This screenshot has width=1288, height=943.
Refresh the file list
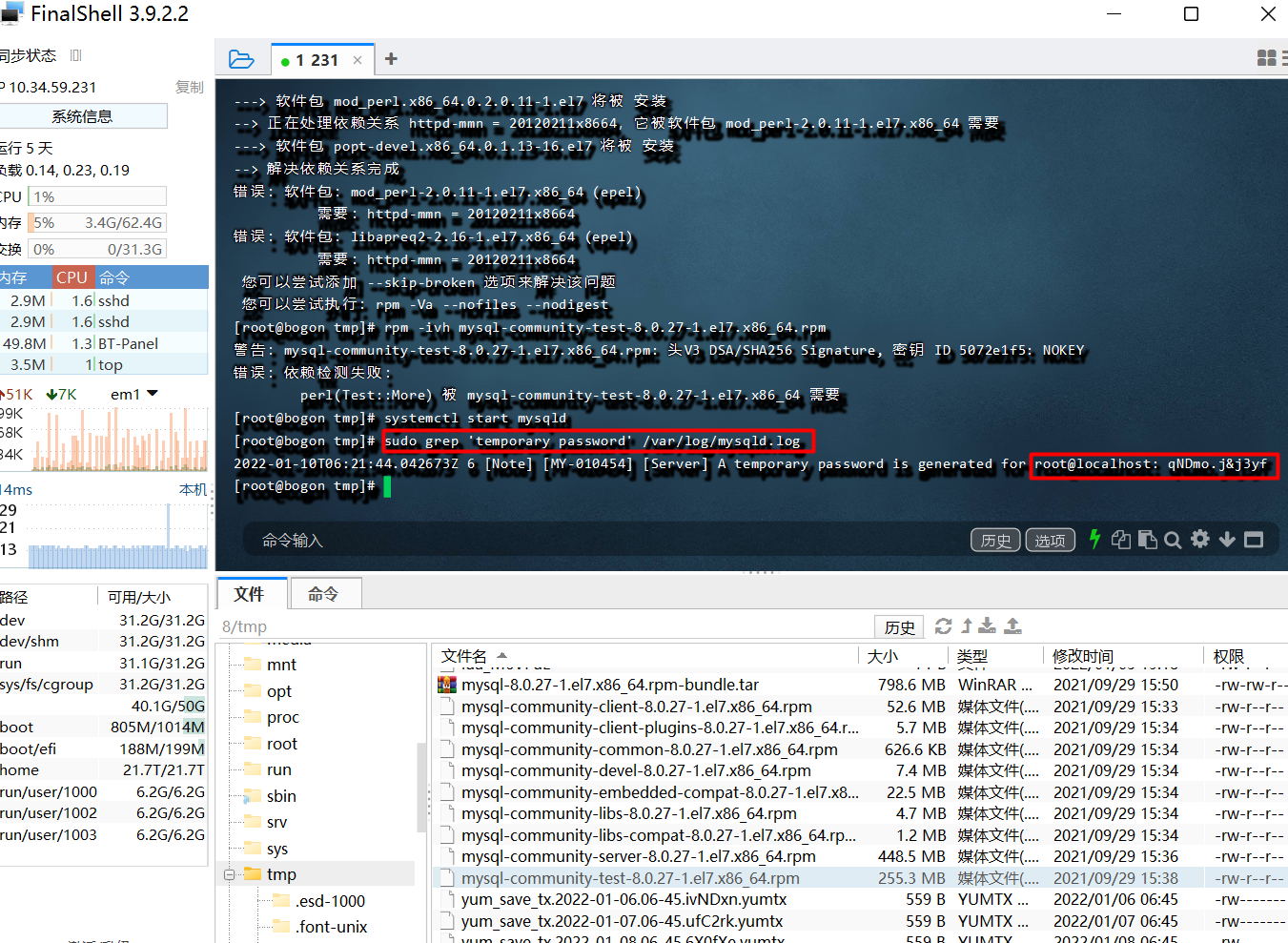[x=944, y=625]
